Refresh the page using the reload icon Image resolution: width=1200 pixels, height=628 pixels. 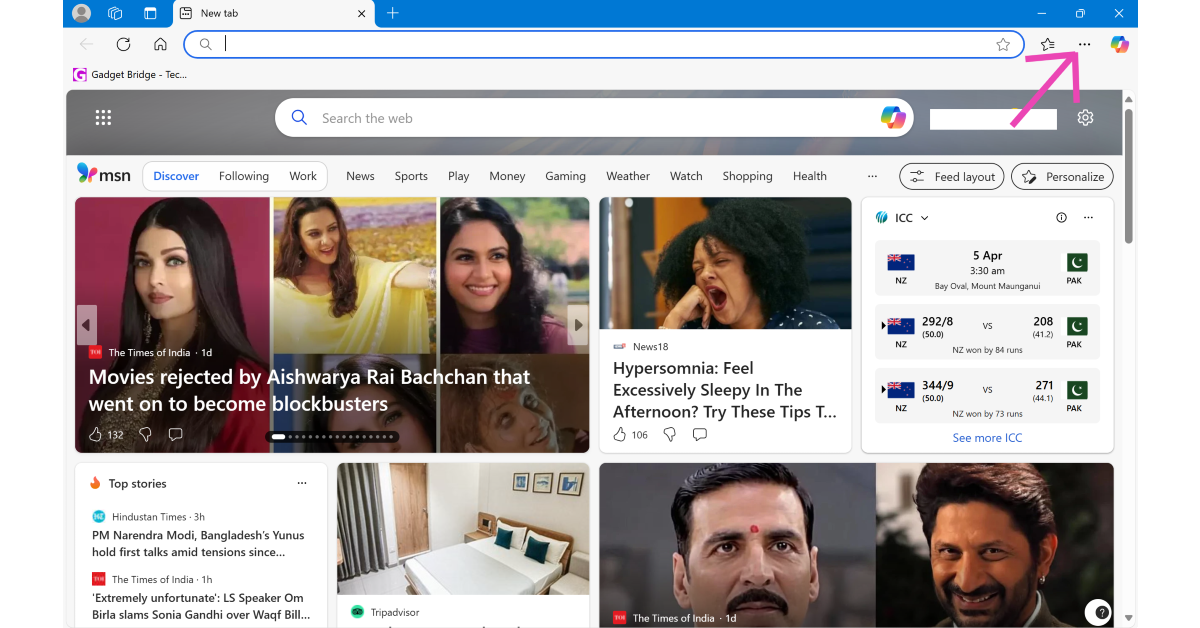pos(123,44)
